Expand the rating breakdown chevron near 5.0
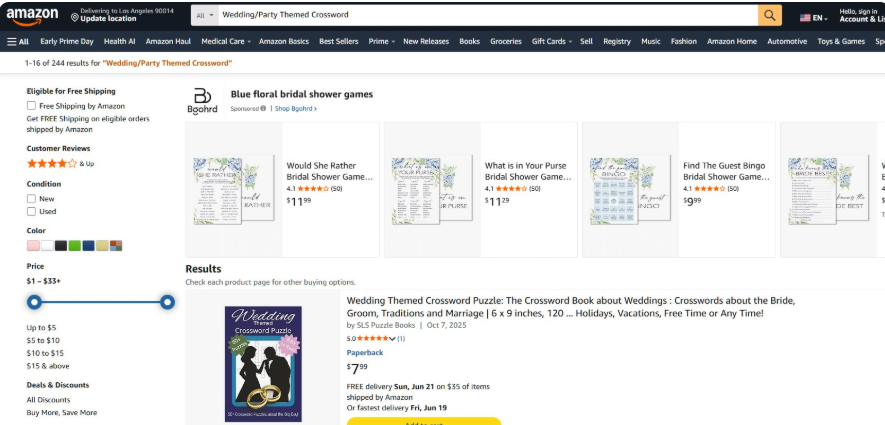Viewport: 885px width, 425px height. (x=392, y=339)
